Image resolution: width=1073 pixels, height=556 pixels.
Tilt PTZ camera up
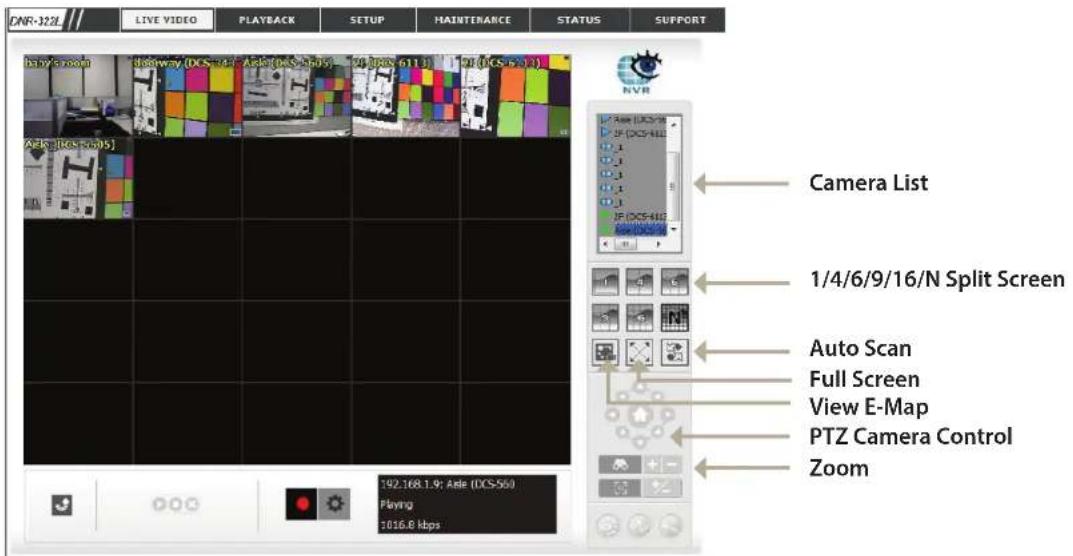click(x=639, y=388)
